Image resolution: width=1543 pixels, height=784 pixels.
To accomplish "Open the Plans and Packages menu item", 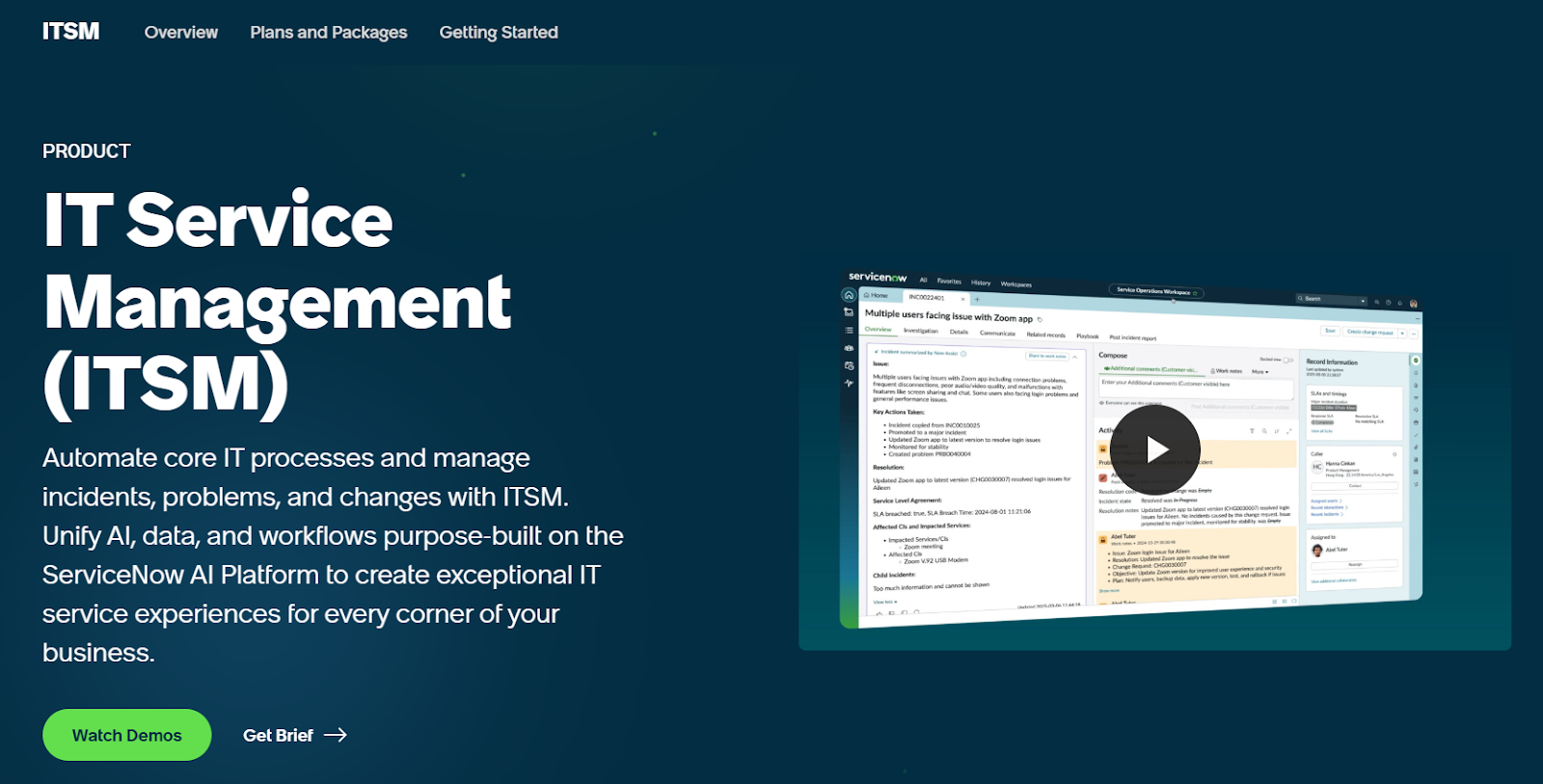I will [328, 32].
